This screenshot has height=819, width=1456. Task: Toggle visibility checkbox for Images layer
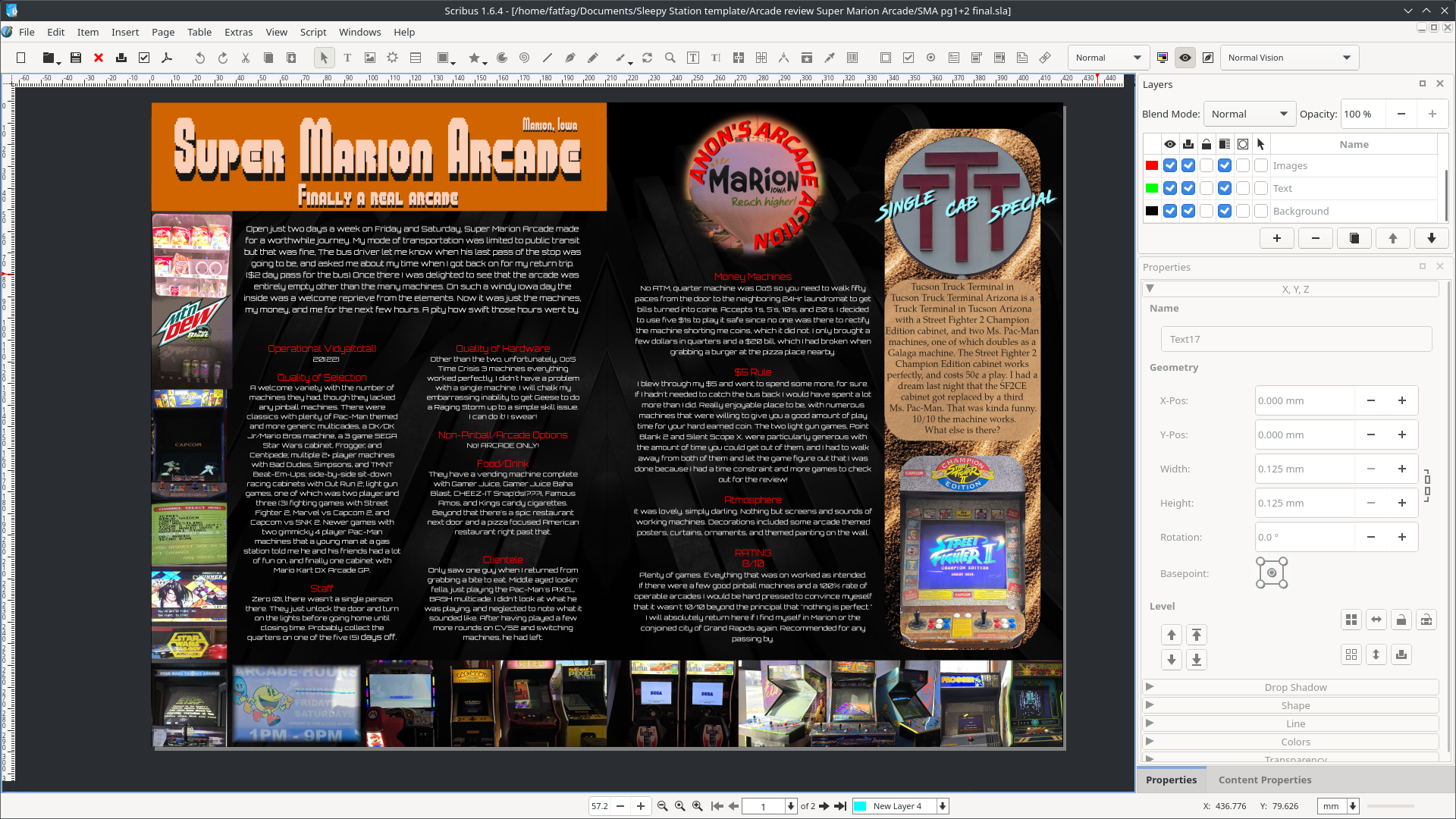click(1170, 165)
